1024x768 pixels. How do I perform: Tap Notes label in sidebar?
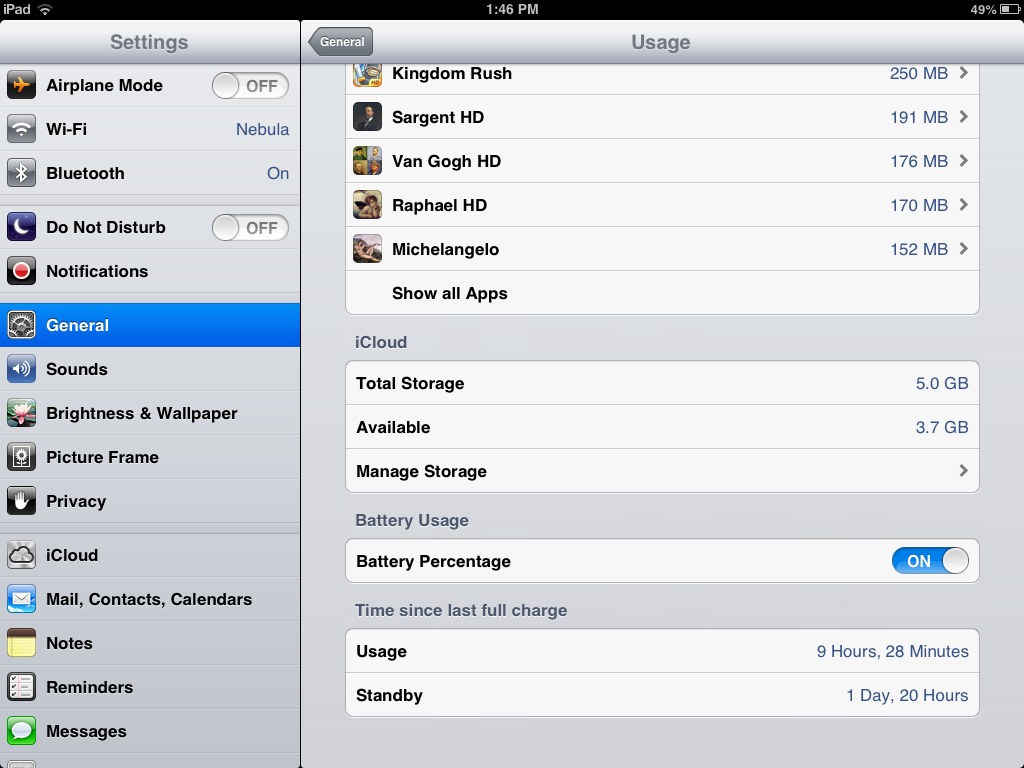(69, 643)
